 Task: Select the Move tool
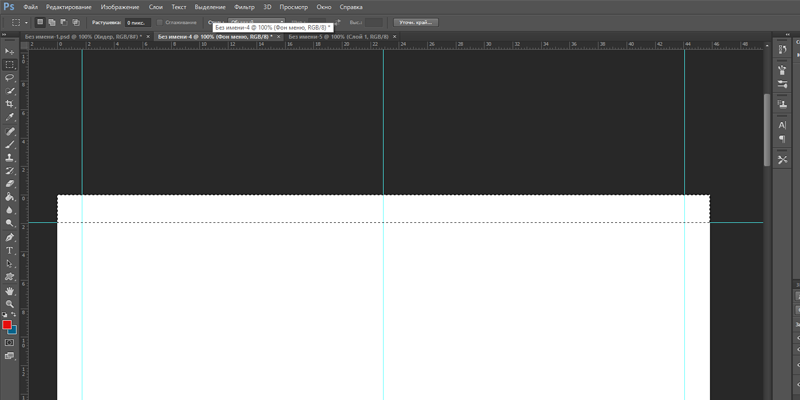10,51
